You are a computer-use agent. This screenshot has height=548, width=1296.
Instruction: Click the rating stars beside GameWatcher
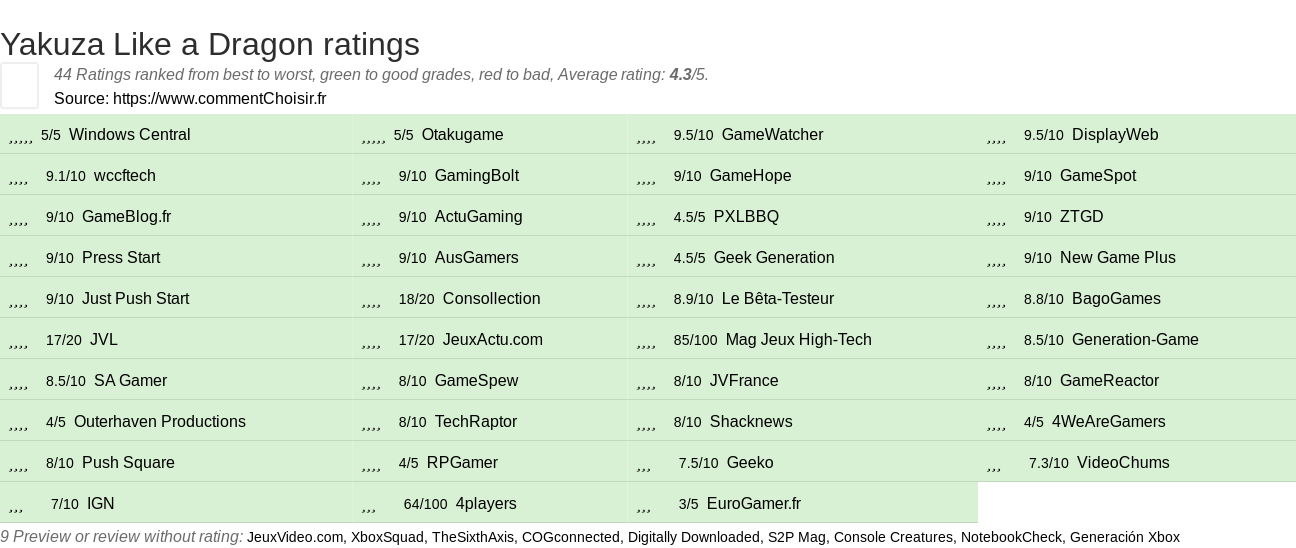pos(646,135)
